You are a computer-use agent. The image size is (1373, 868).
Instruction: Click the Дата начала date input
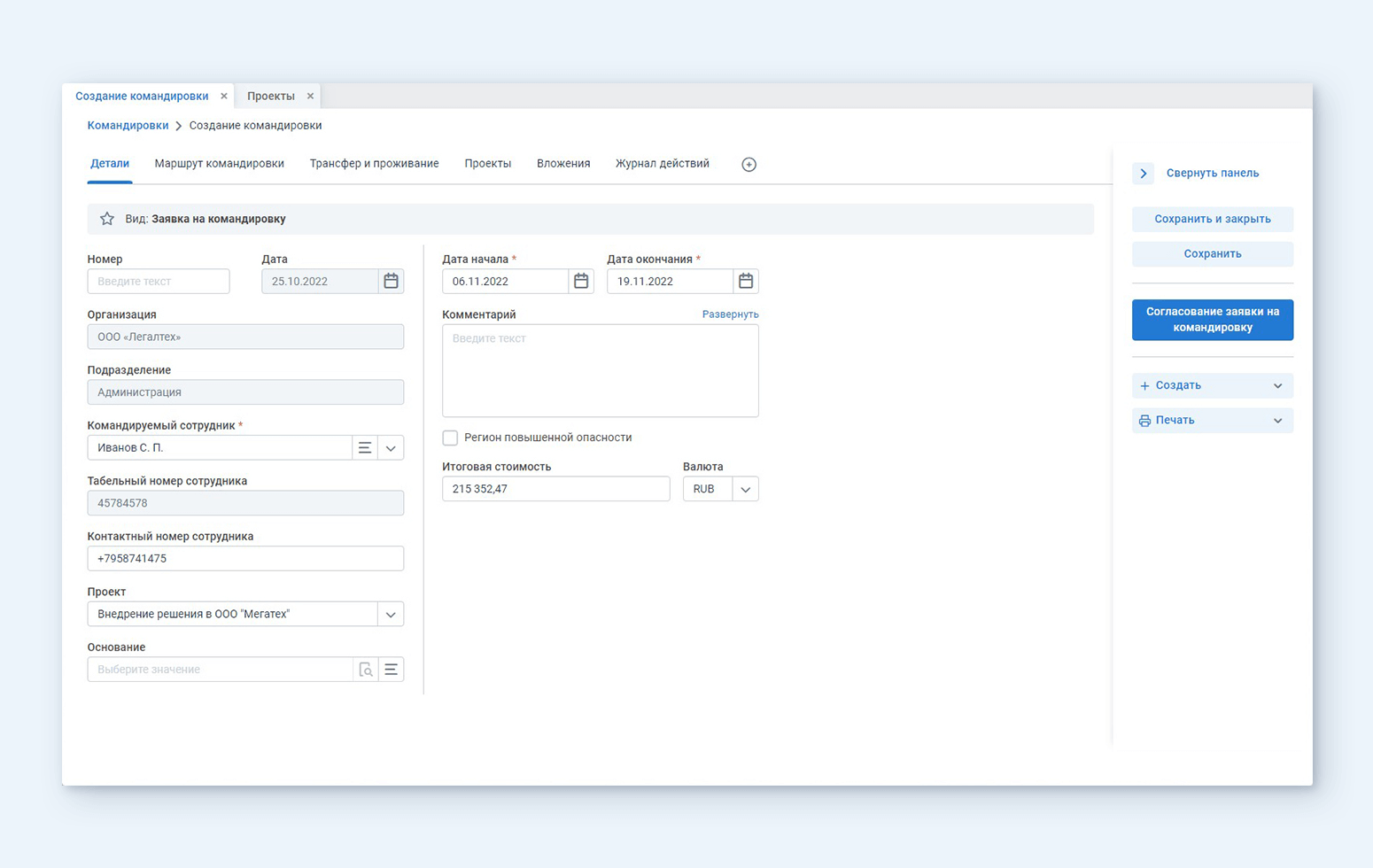point(506,281)
